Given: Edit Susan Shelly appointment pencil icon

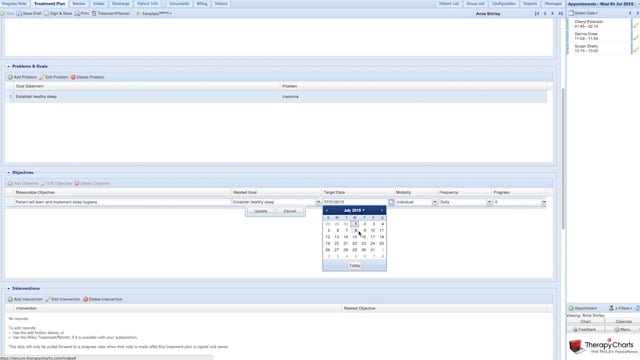Looking at the screenshot, I should tap(636, 49).
